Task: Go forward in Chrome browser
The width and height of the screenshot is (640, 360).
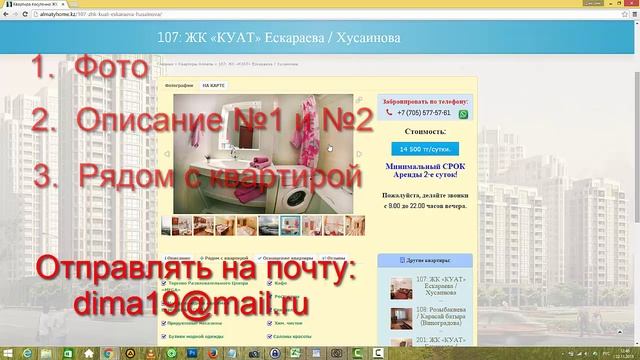Action: [x=16, y=14]
